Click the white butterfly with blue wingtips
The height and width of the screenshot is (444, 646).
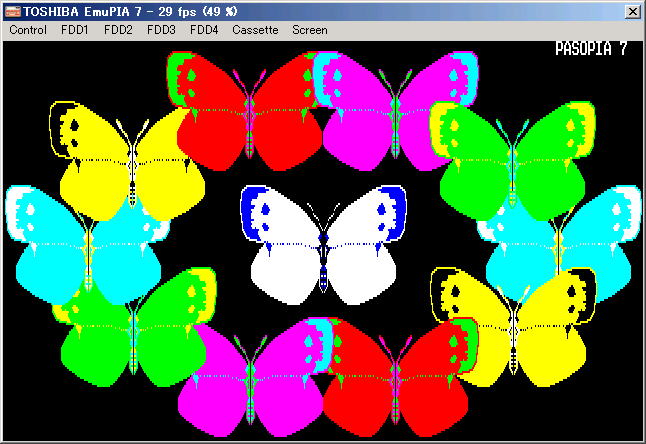323,245
